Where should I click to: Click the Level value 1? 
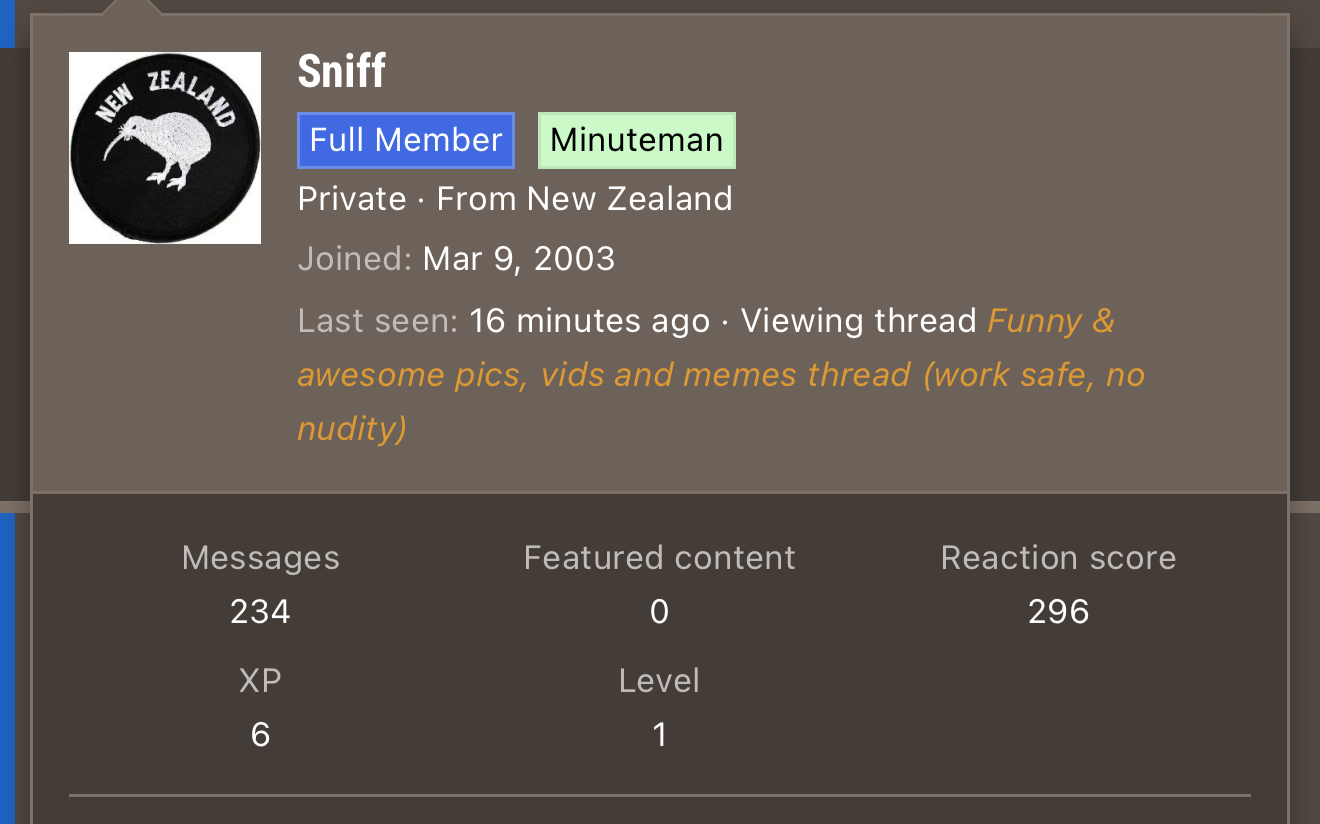[659, 735]
